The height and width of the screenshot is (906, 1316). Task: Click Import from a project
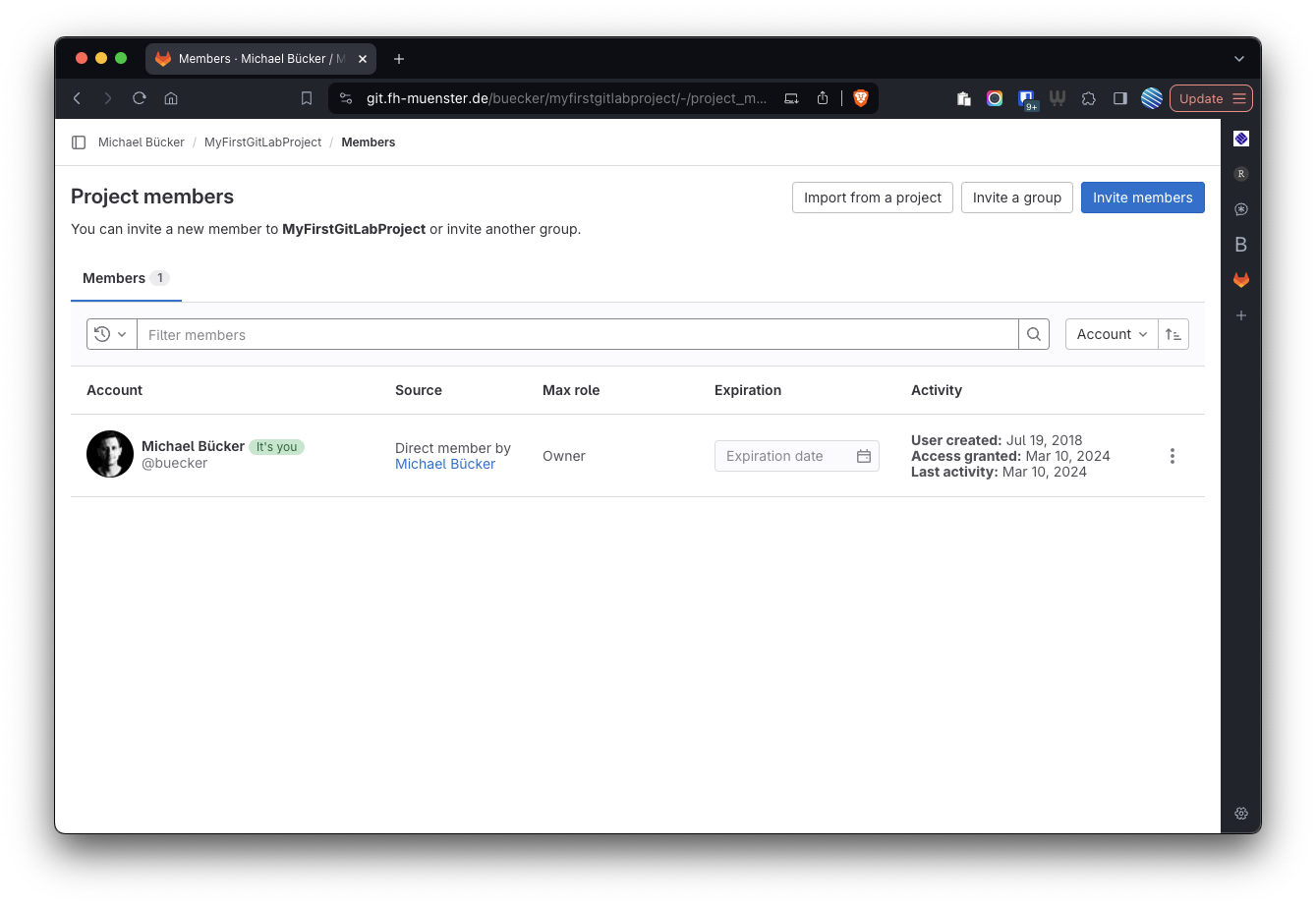(x=873, y=198)
